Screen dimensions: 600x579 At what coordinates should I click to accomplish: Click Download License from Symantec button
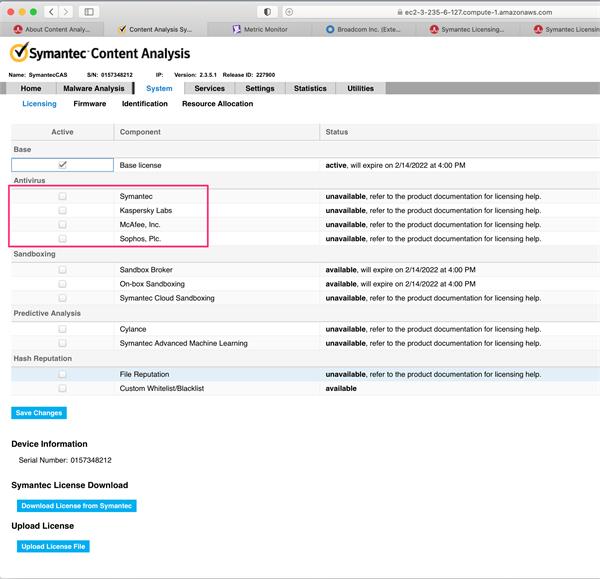77,506
